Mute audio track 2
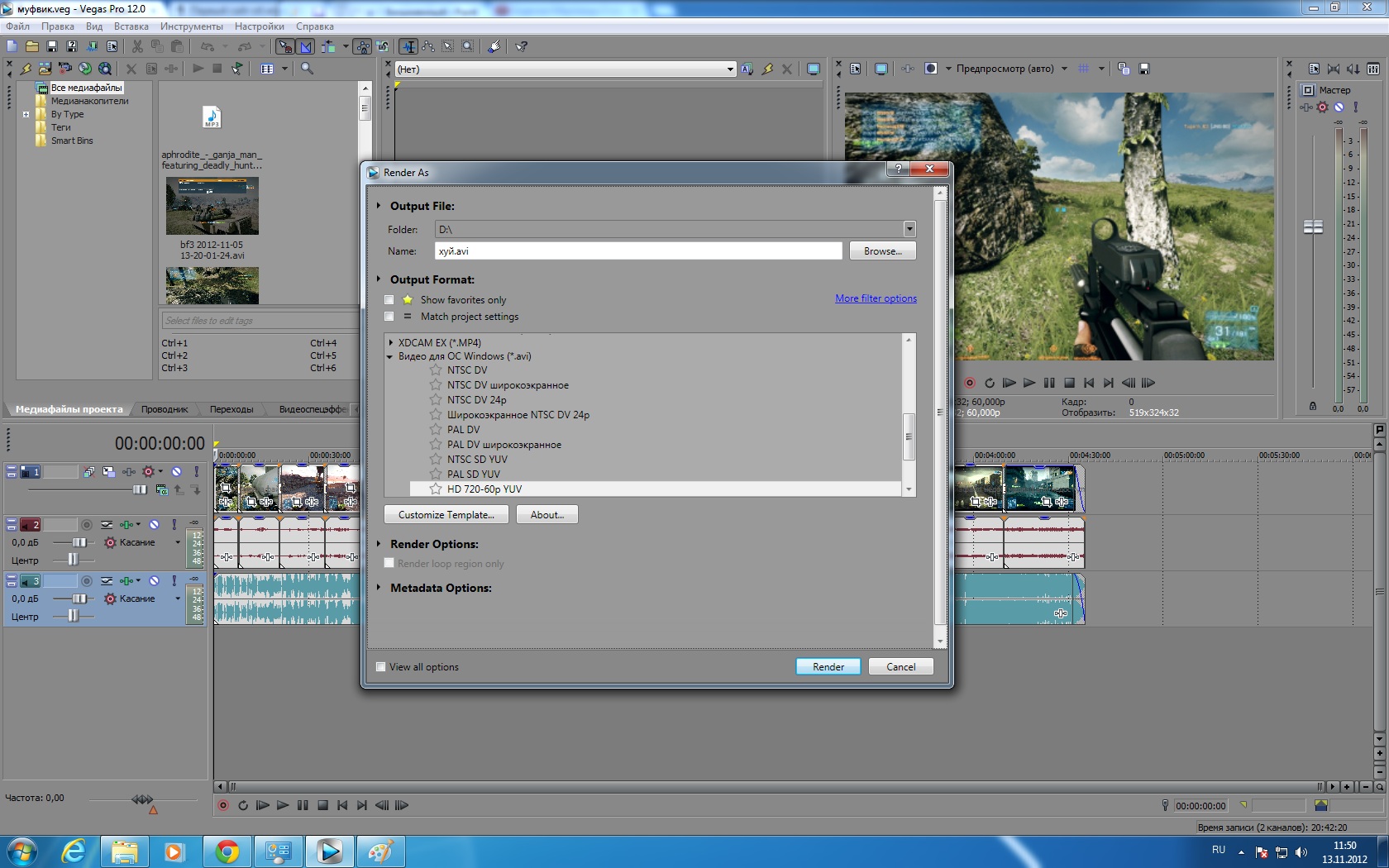The height and width of the screenshot is (868, 1389). [x=154, y=525]
